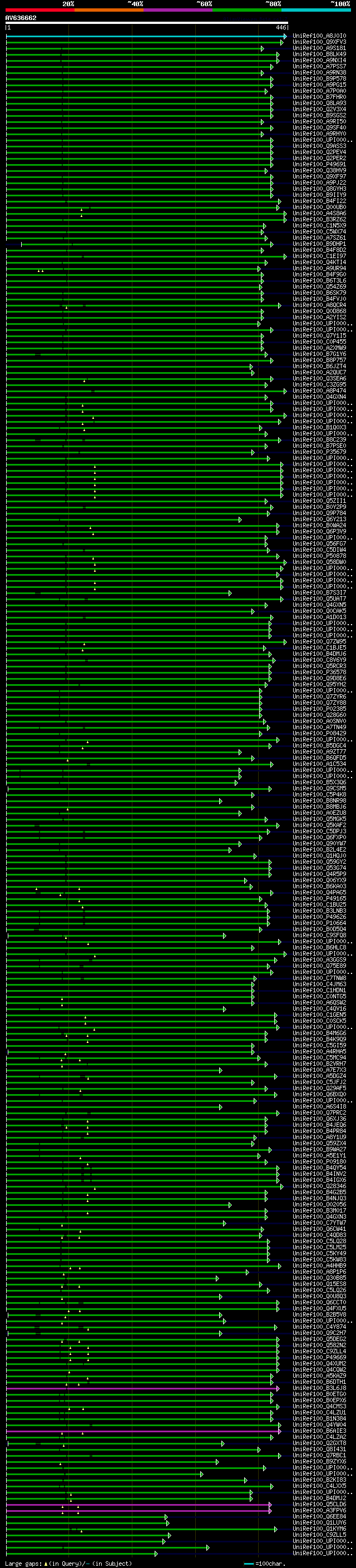
Task: Select the UniRef100_Q53G74 label
Action: tap(319, 868)
